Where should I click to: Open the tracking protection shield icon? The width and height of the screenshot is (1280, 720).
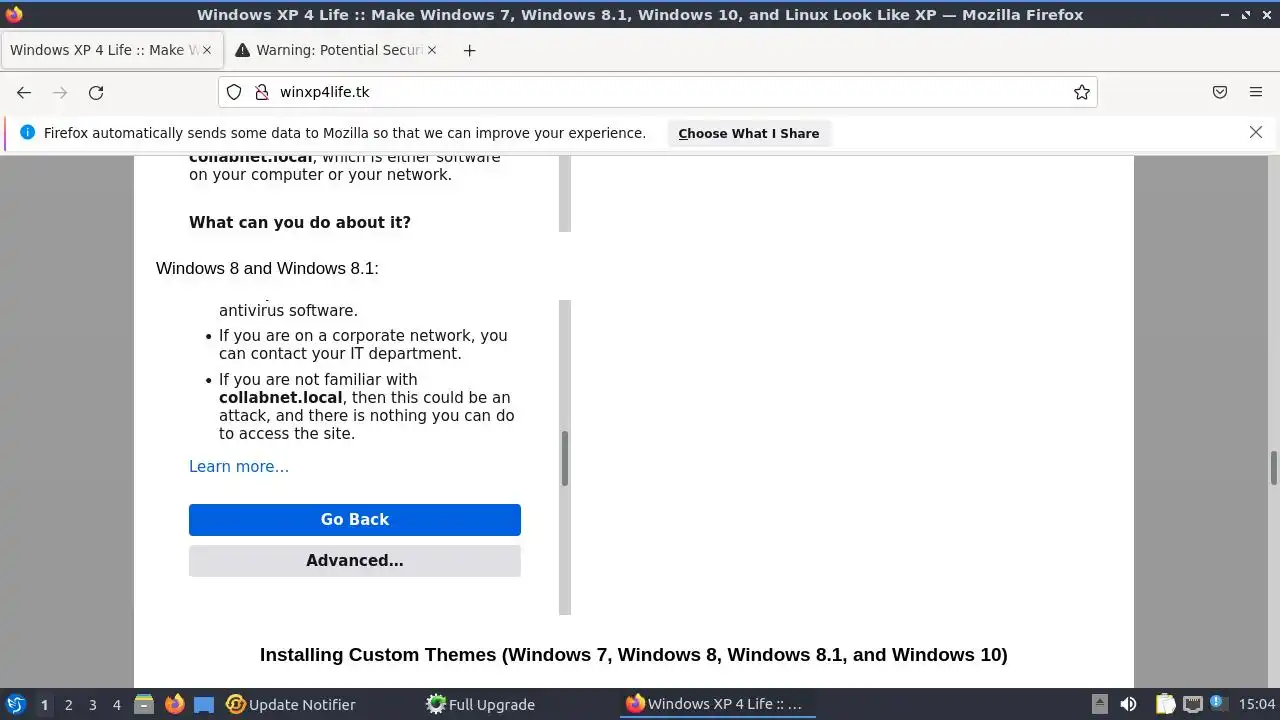[x=234, y=92]
